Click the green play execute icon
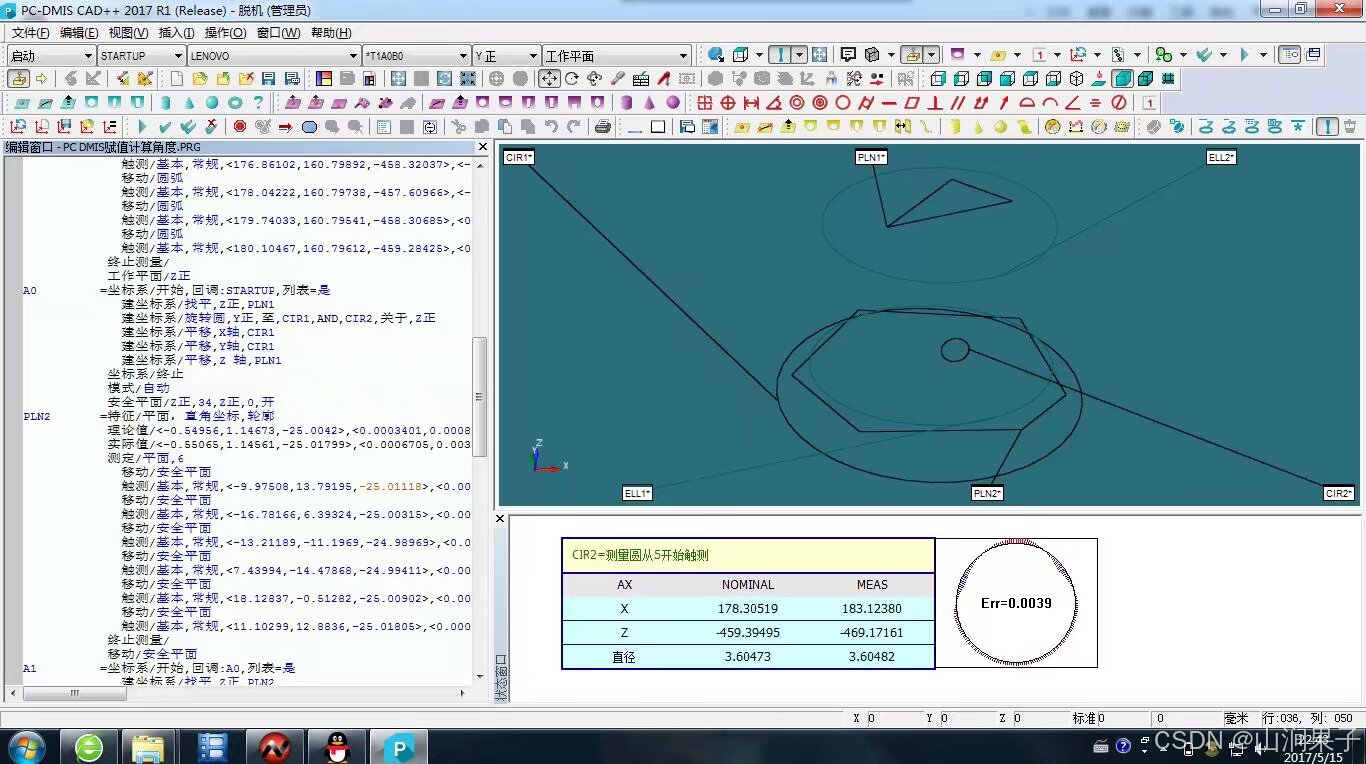The image size is (1366, 764). pos(142,126)
